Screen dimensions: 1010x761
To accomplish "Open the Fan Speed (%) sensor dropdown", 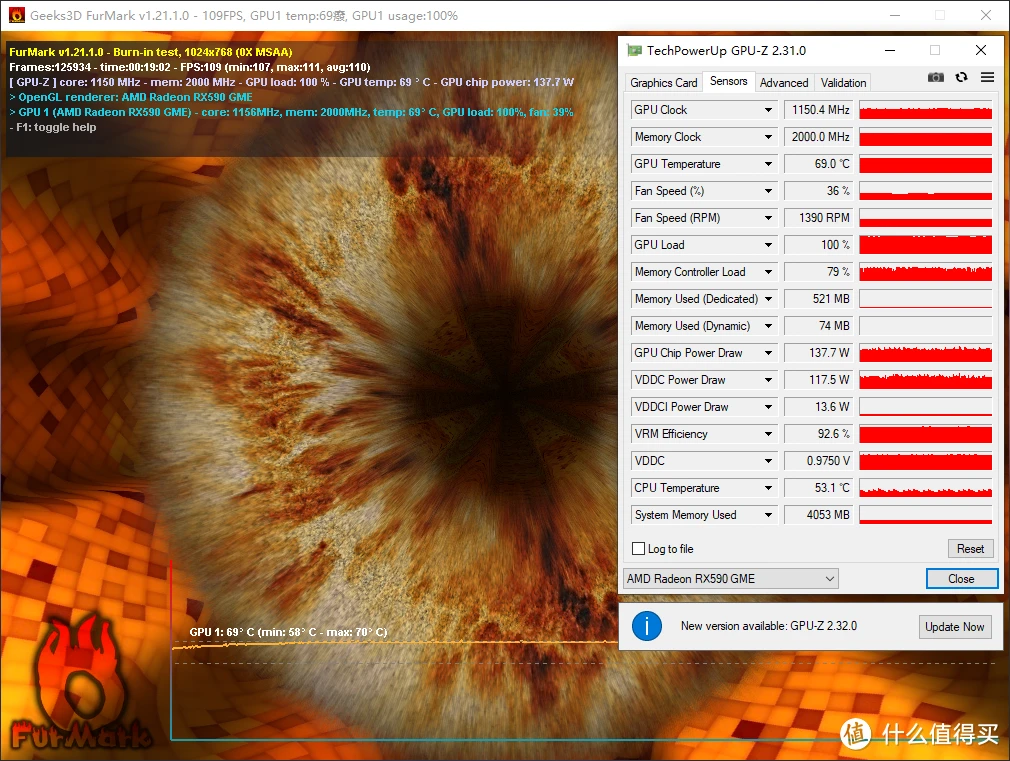I will [x=768, y=191].
